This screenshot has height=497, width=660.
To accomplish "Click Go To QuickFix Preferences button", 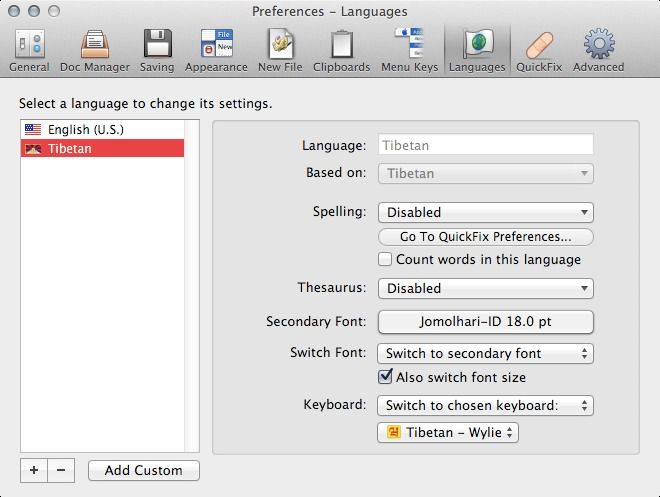I will tap(485, 237).
